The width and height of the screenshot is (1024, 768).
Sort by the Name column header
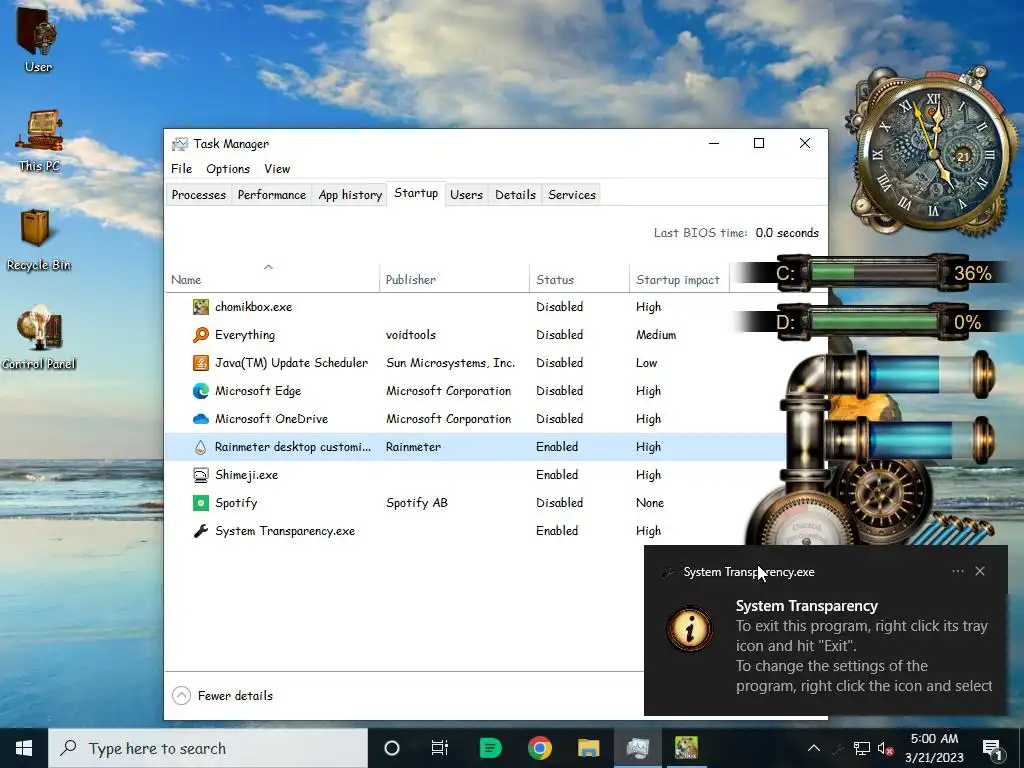pyautogui.click(x=272, y=280)
